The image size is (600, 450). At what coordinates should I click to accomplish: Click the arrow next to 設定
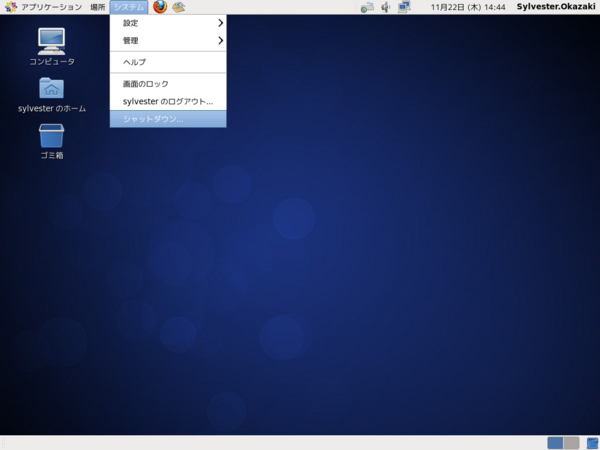click(220, 23)
